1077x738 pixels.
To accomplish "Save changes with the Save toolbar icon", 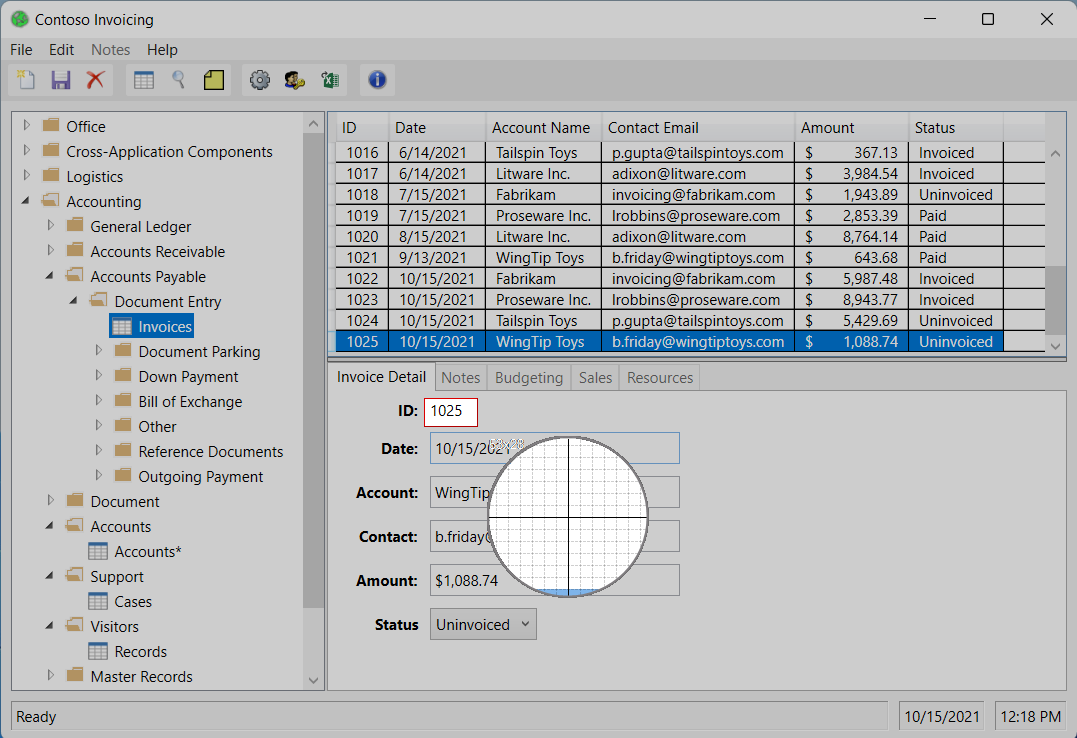I will [61, 80].
